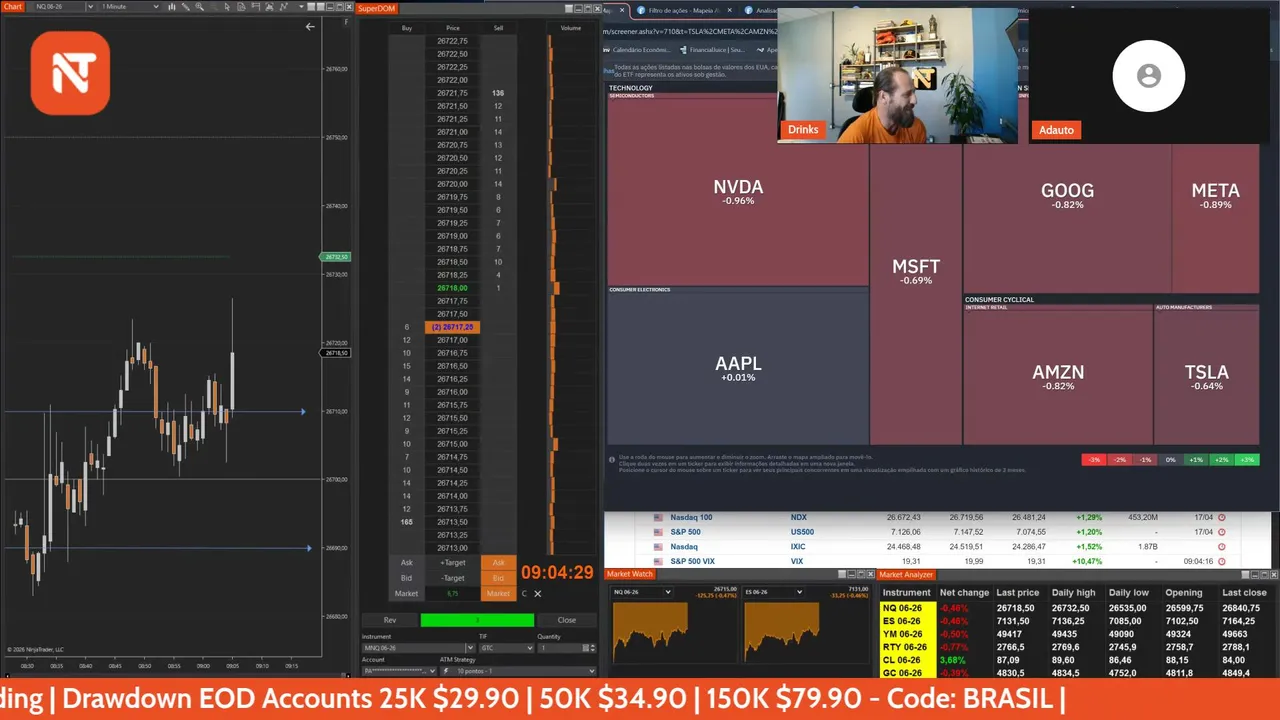Close the Filtro de ações browser tab
Viewport: 1280px width, 720px height.
[728, 10]
